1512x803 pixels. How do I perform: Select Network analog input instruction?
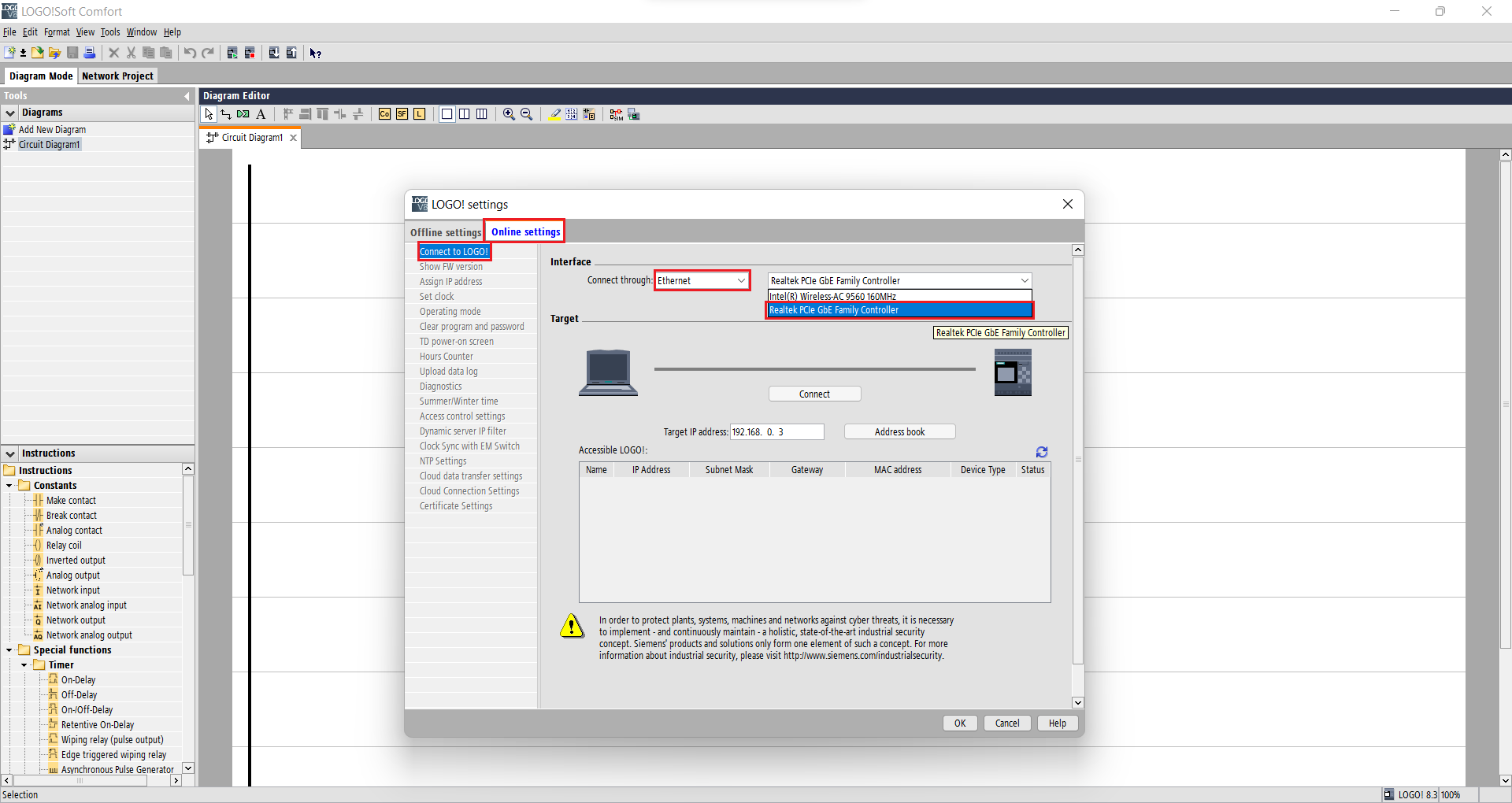tap(86, 605)
